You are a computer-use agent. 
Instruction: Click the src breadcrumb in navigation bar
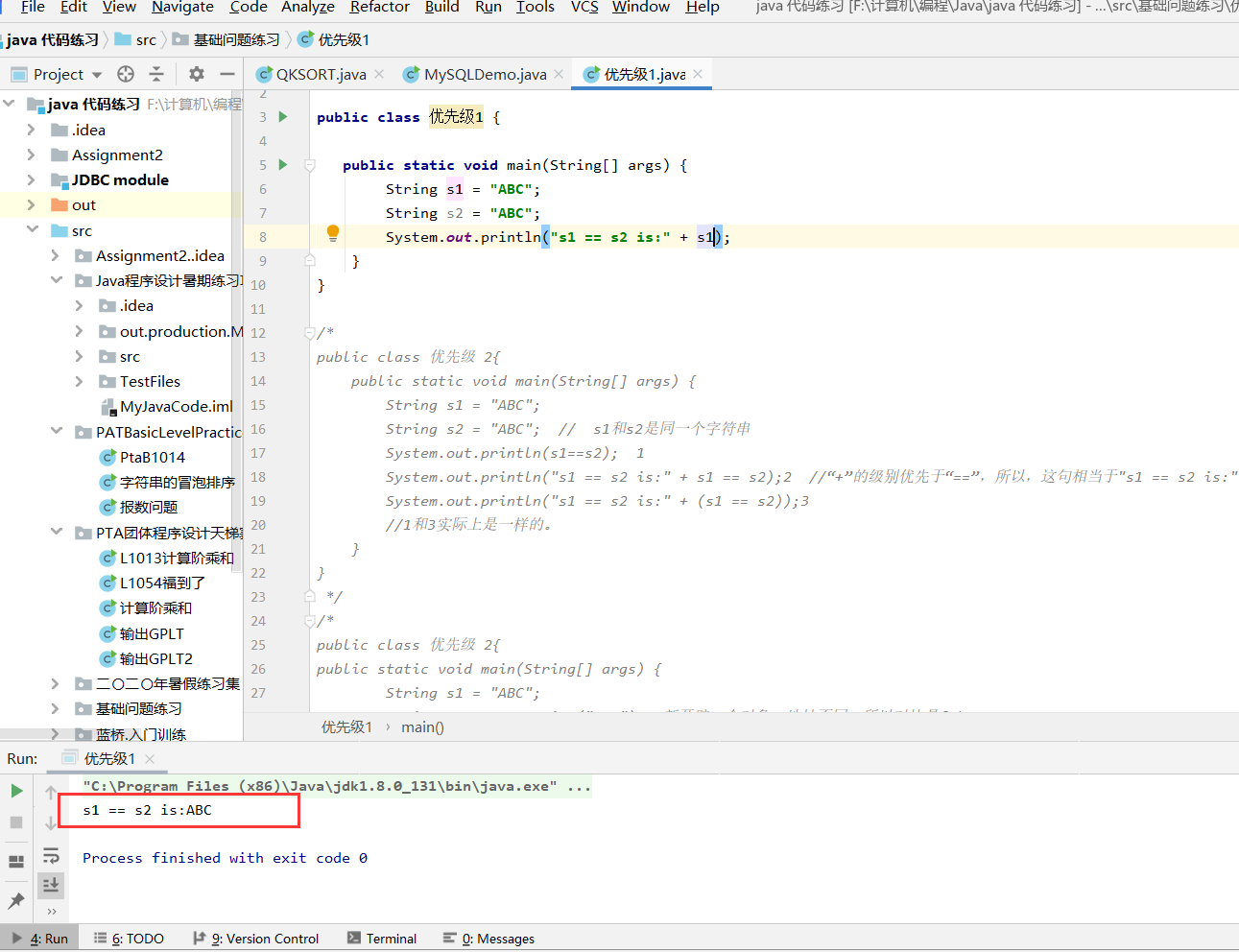(x=135, y=39)
